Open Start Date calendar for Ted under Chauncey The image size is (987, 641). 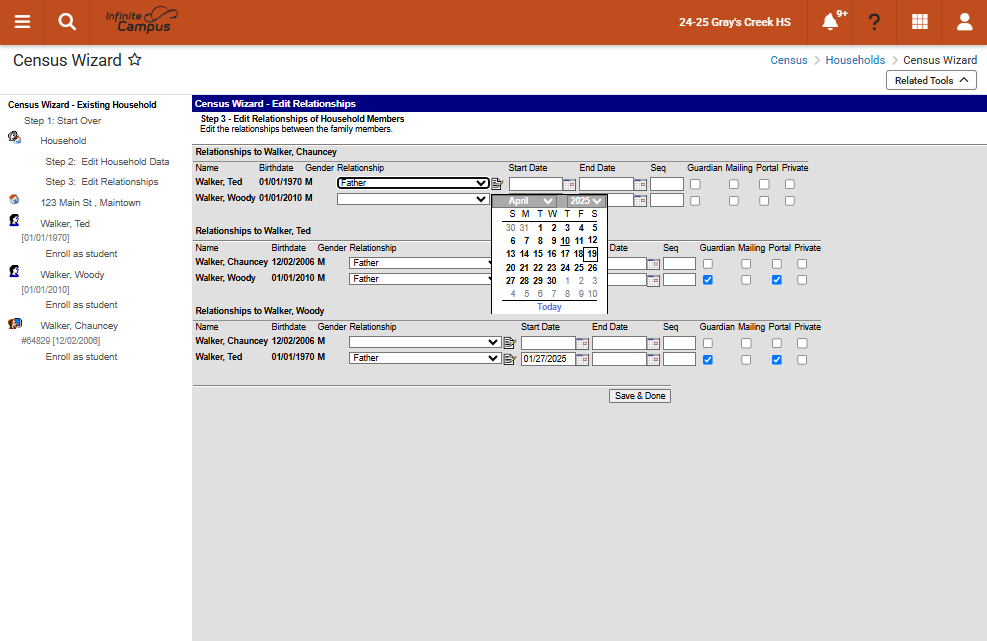[x=569, y=184]
